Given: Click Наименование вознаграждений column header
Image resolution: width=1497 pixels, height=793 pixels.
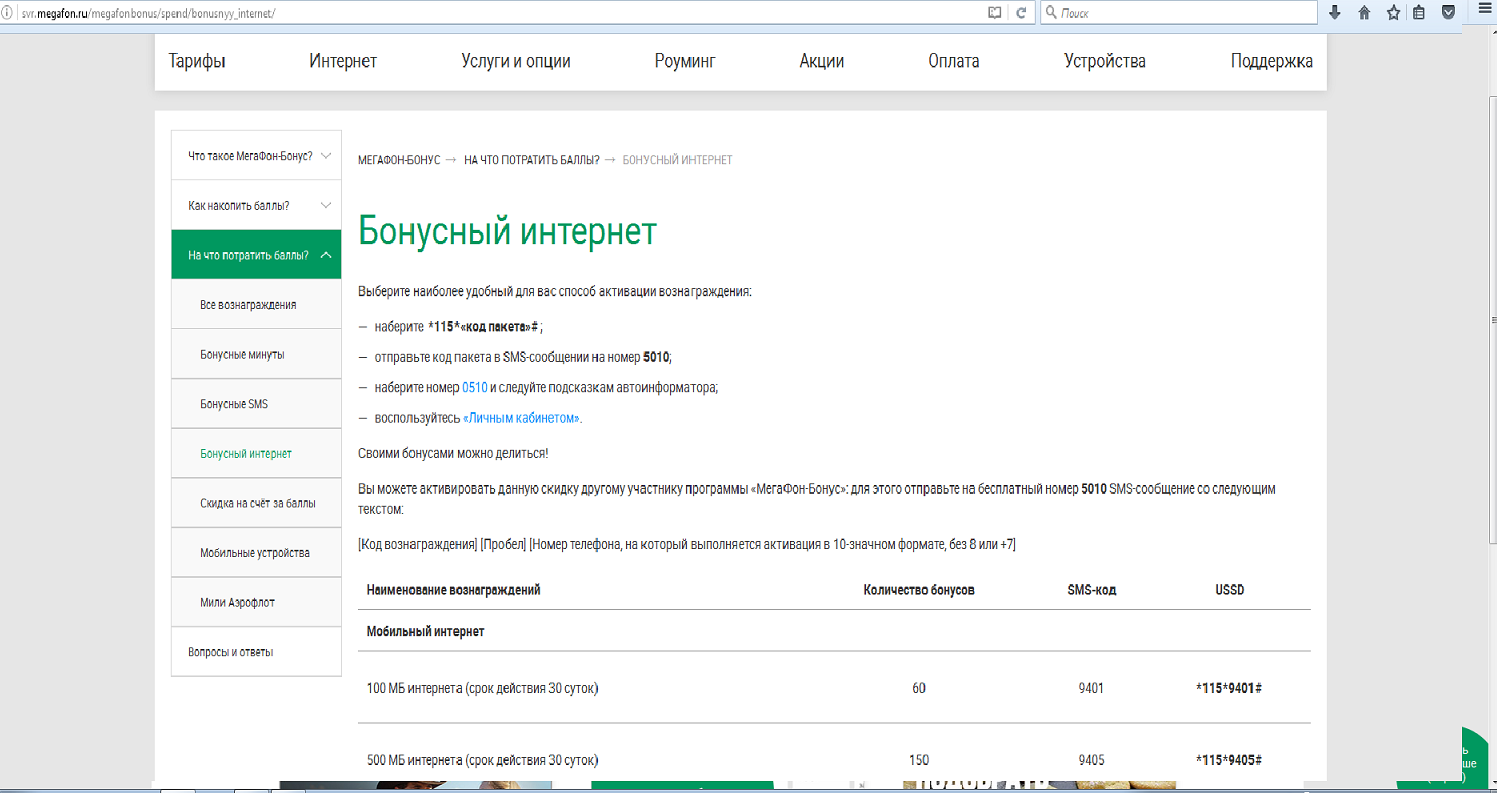Looking at the screenshot, I should (454, 590).
